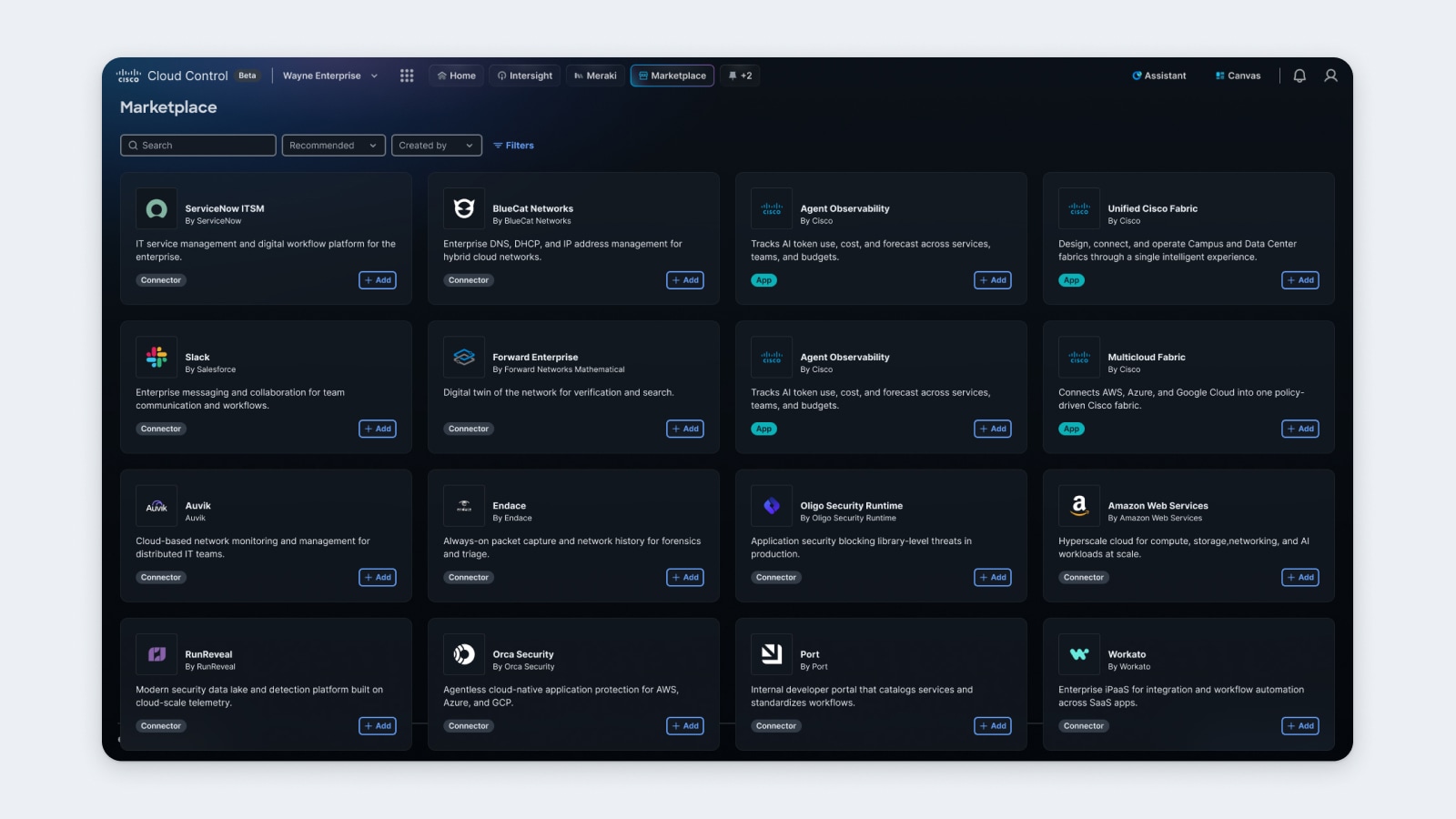Click the ServiceNow ITSM logo icon
This screenshot has width=1456, height=819.
coord(157,209)
